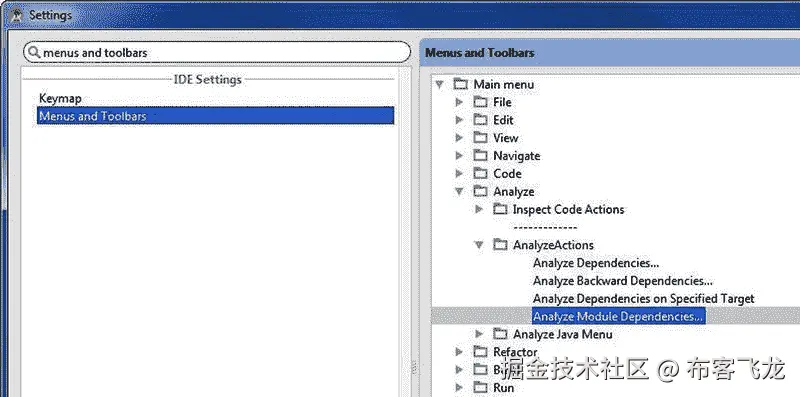
Task: Select Analyze Dependencies on Specified Target
Action: (643, 299)
